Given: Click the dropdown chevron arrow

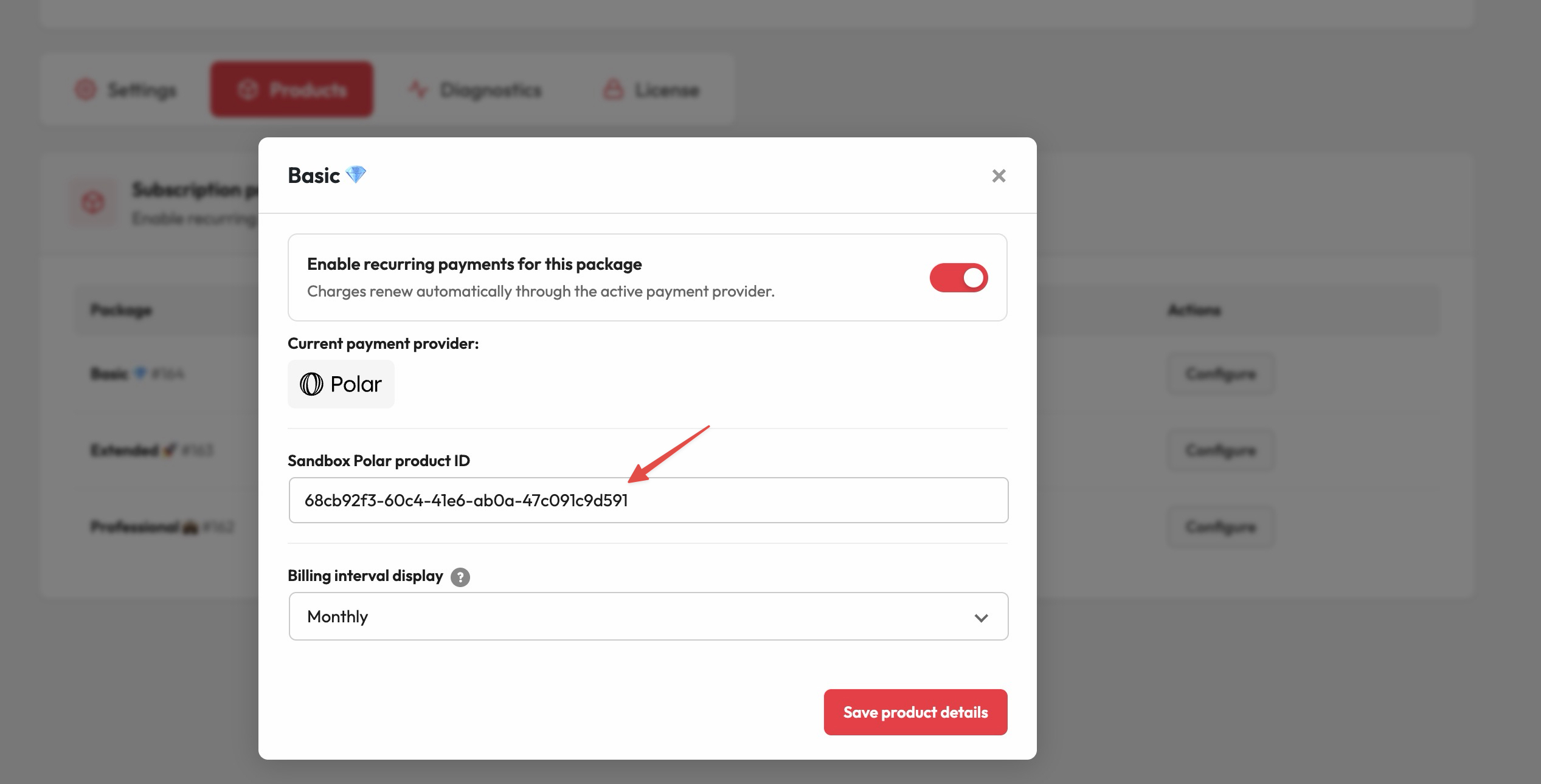Looking at the screenshot, I should (981, 617).
